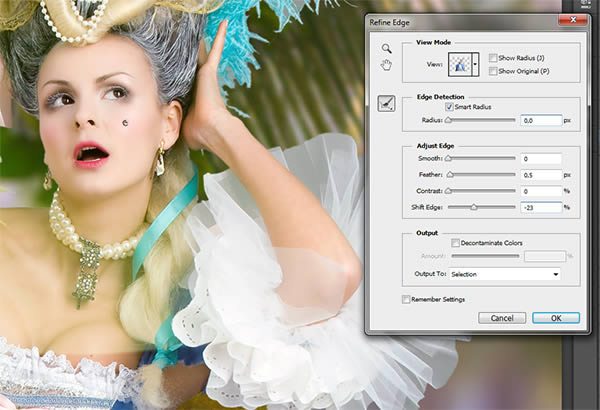
Task: Click the Feather value field
Action: [541, 175]
